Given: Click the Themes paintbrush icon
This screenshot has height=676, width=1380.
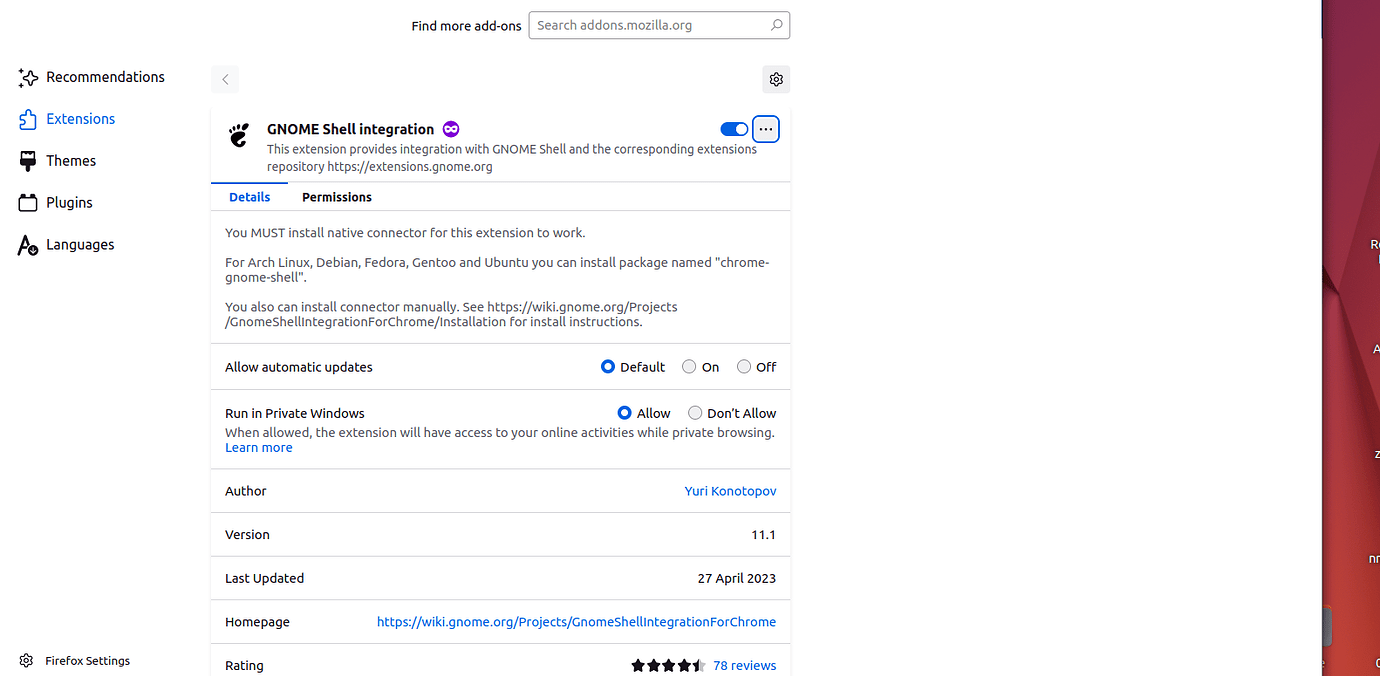Looking at the screenshot, I should [x=28, y=161].
